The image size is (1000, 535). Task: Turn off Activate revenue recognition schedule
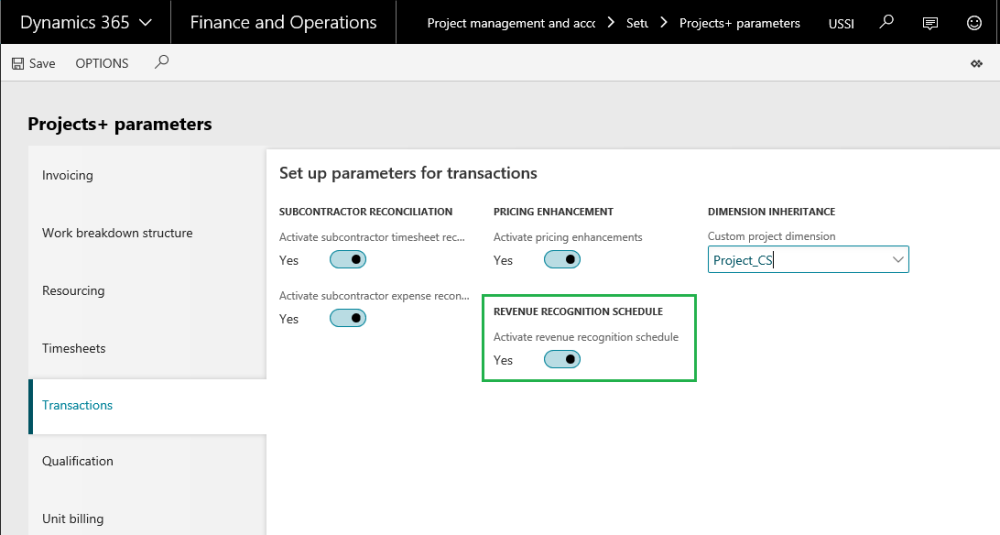pos(562,360)
